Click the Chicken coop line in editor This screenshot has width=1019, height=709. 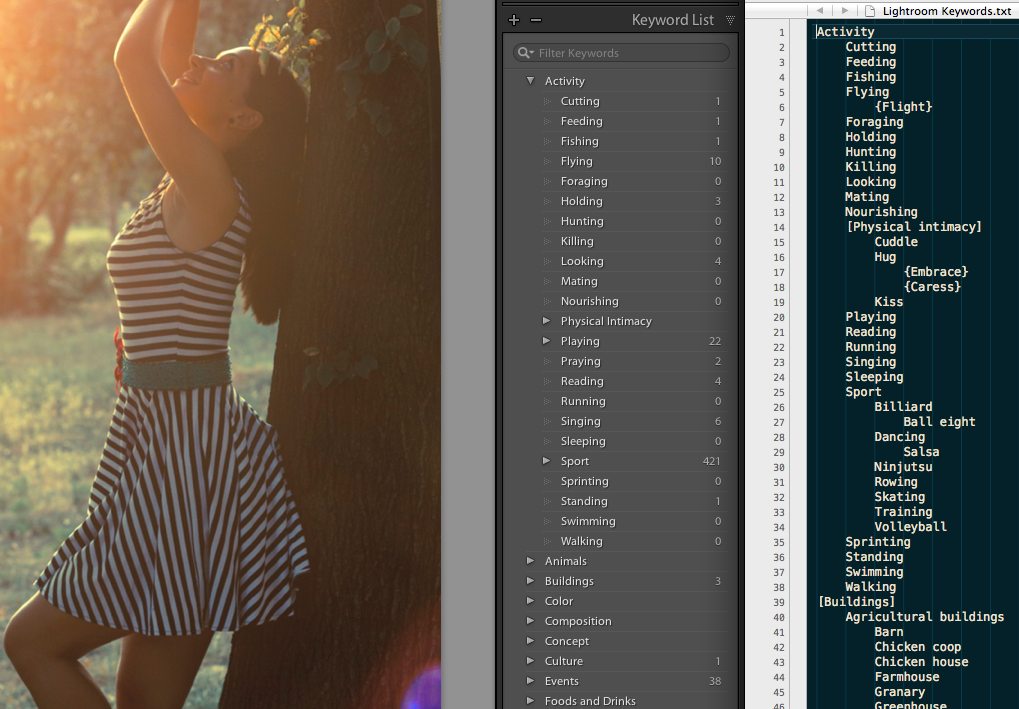tap(917, 647)
